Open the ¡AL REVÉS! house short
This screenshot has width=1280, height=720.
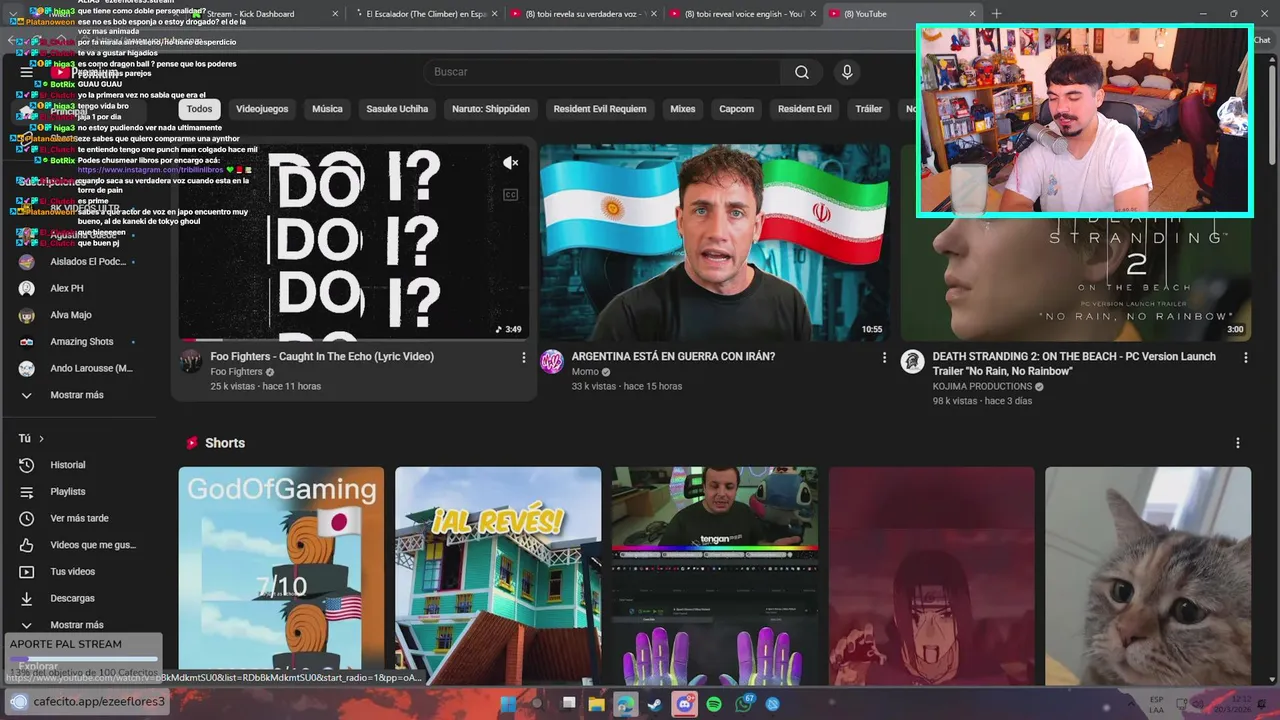coord(498,576)
